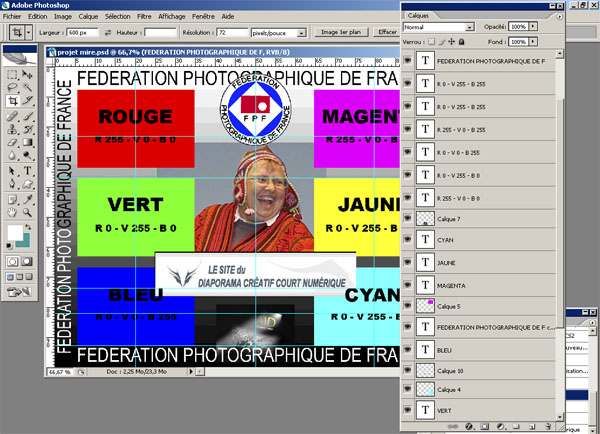This screenshot has height=434, width=600.
Task: Select the Calque 10 layer
Action: point(479,370)
